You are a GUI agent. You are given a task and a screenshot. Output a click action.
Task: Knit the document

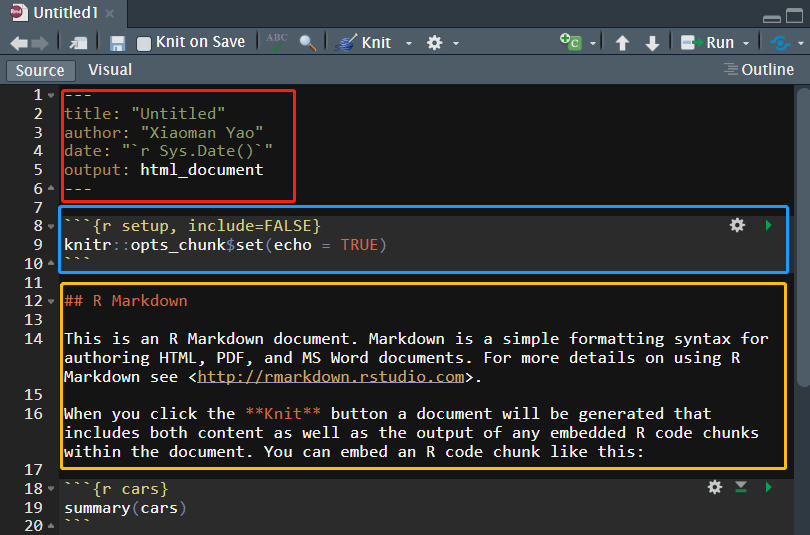pyautogui.click(x=363, y=42)
